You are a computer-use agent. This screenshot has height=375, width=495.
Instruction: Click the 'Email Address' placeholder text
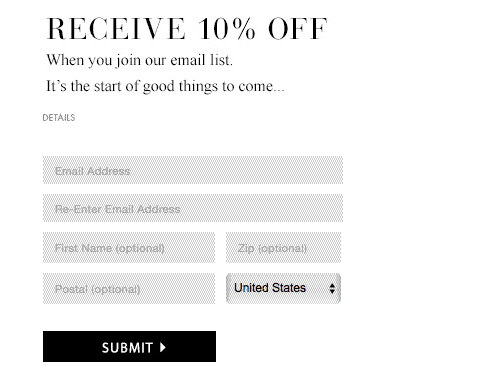92,171
